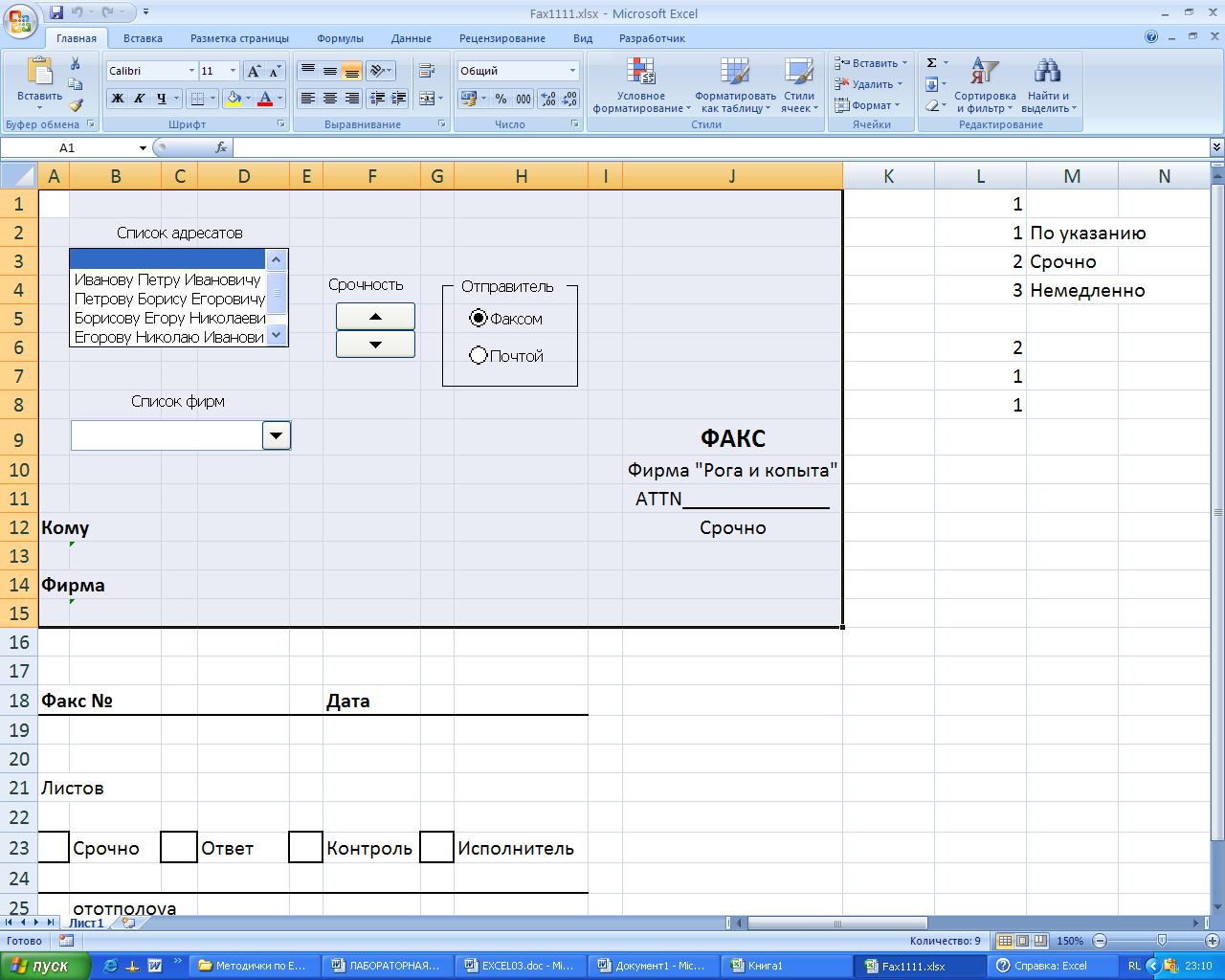Select the Лист1 sheet tab
This screenshot has height=980, width=1225.
86,924
